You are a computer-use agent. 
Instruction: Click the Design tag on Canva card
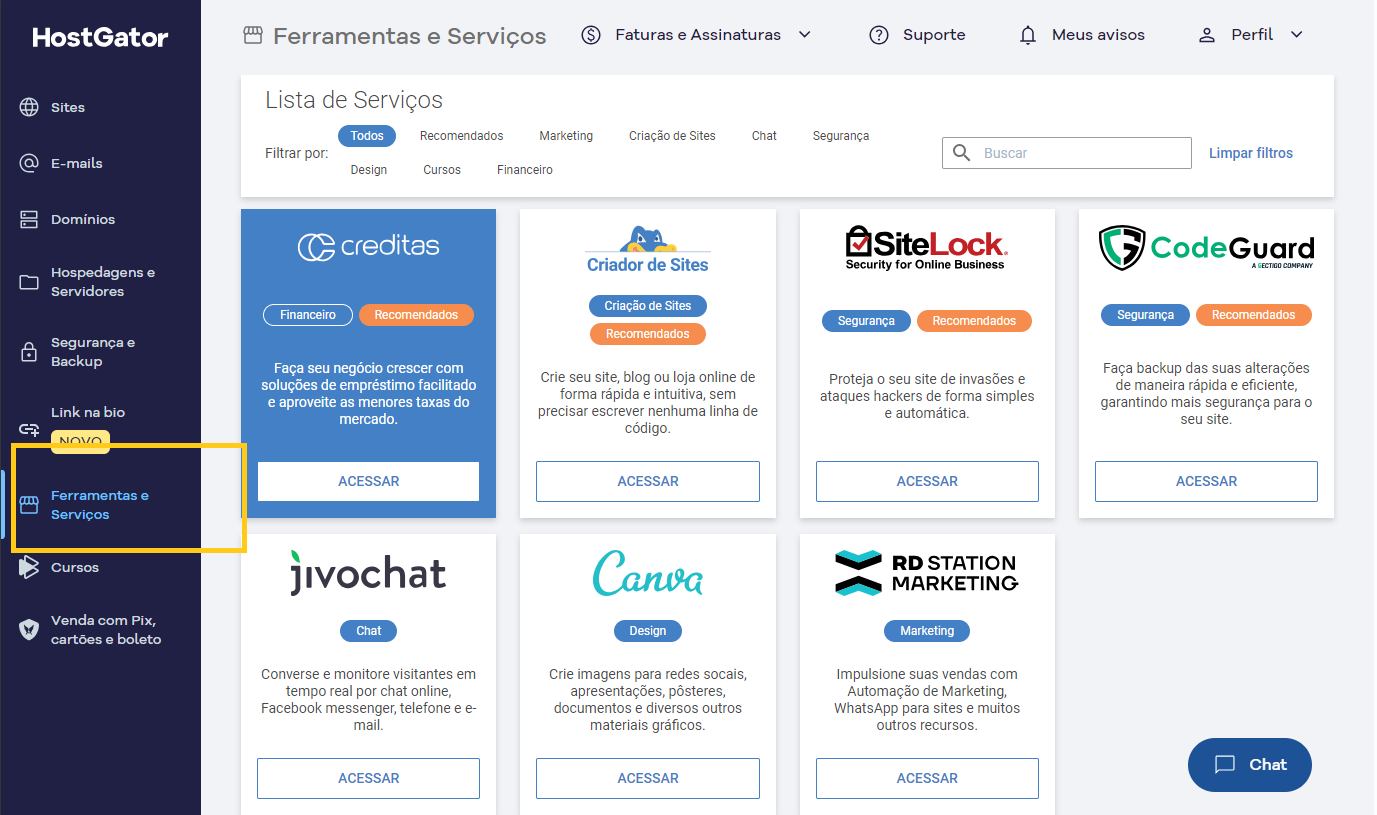(648, 631)
